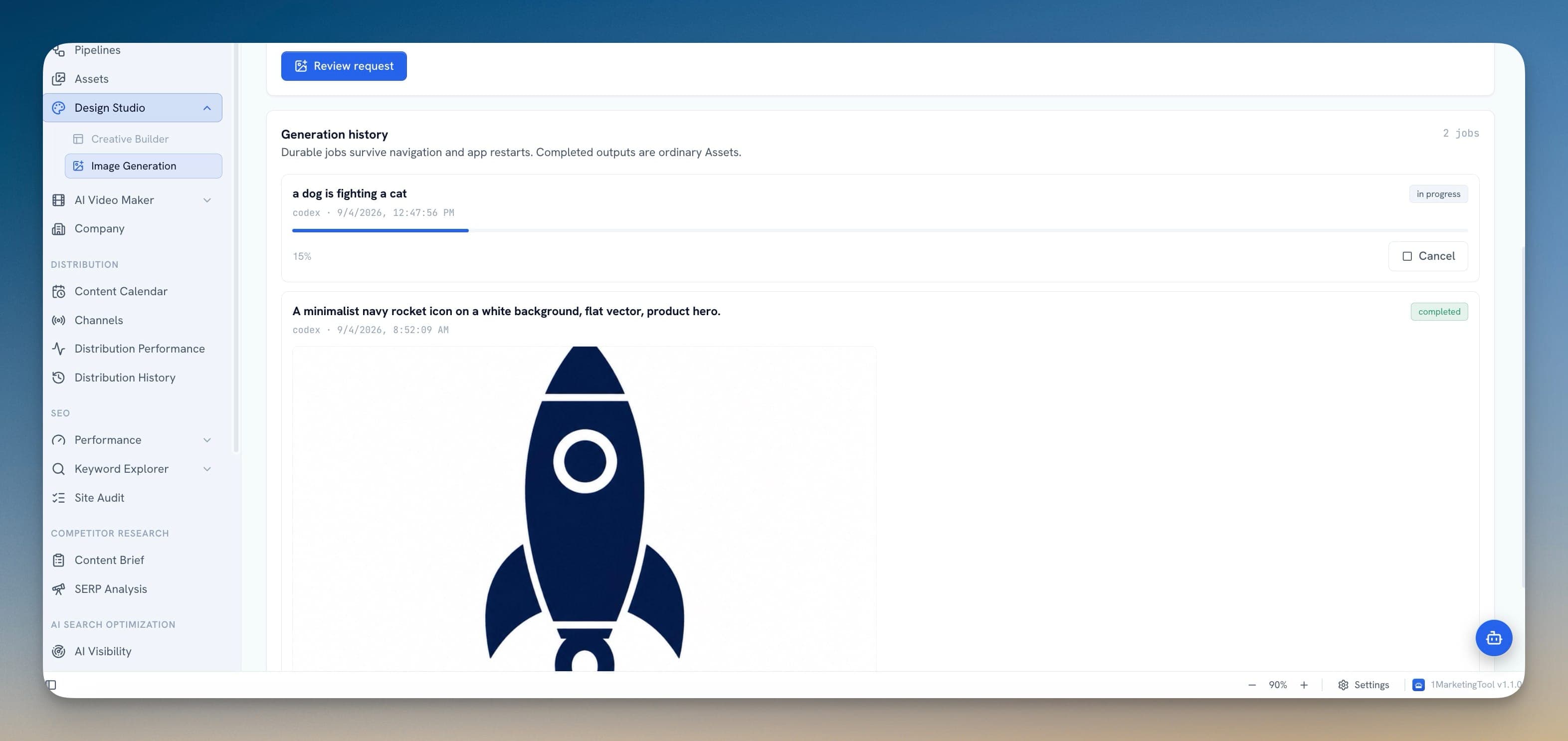Collapse the Design Studio section chevron

pyautogui.click(x=207, y=108)
